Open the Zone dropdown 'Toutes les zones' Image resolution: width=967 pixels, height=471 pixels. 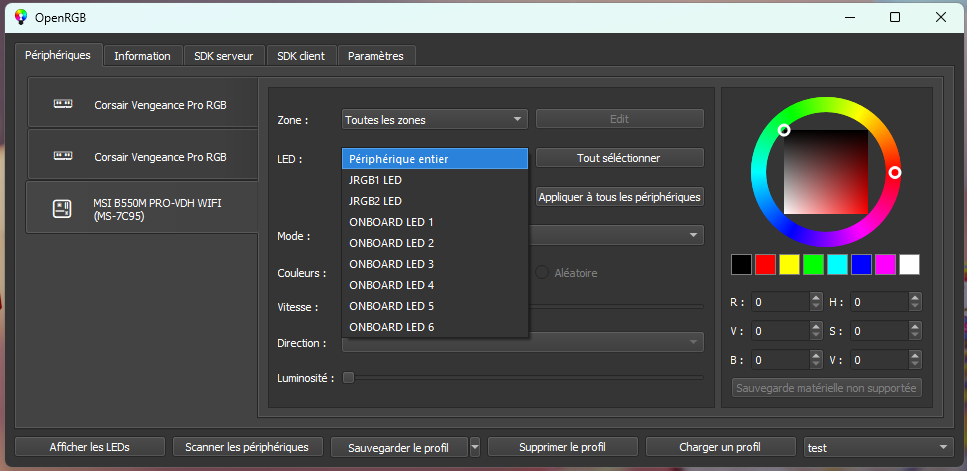(434, 119)
